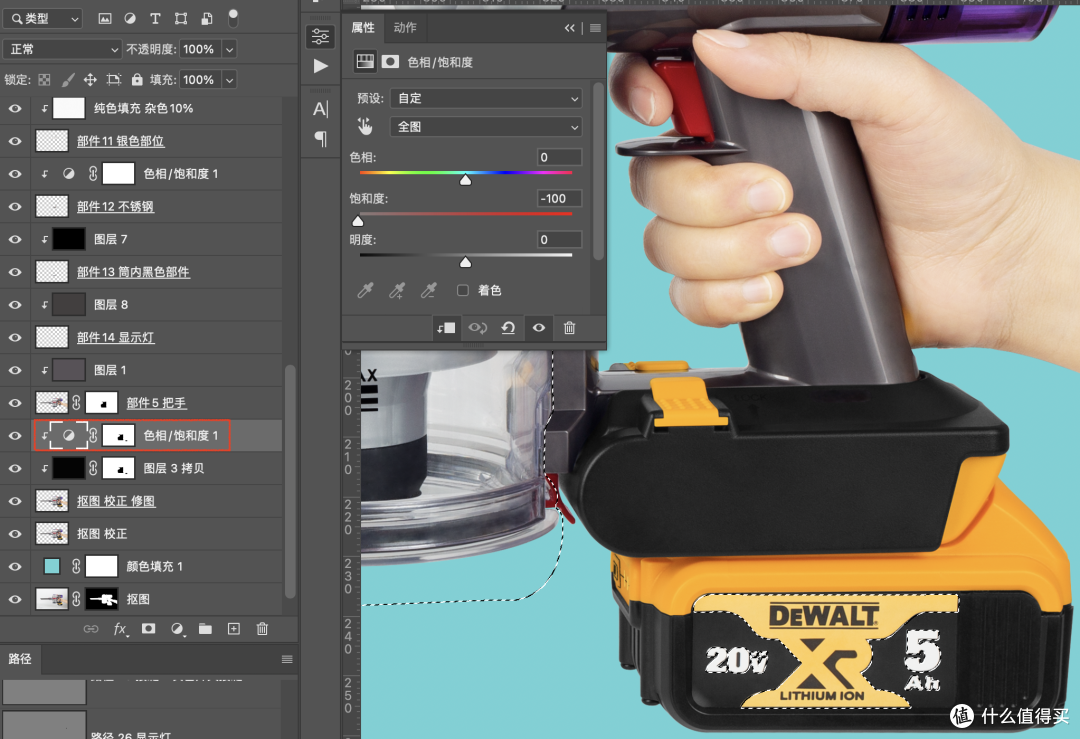Switch to the 动作 tab
The width and height of the screenshot is (1080, 739).
(x=405, y=28)
